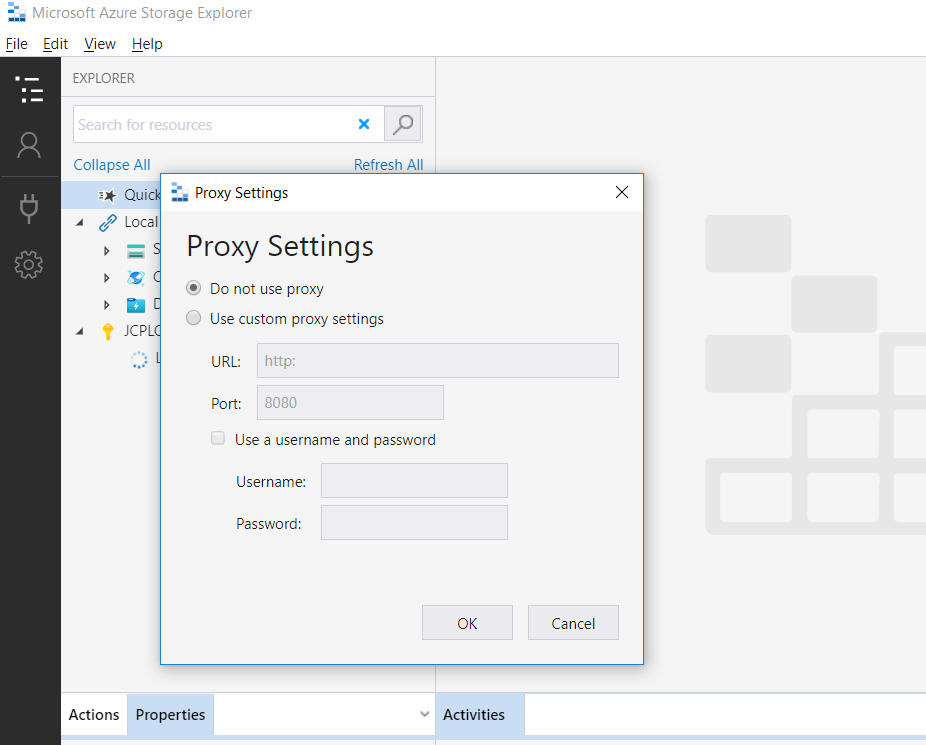
Task: Open the Explorer panel from the vertical toolbar
Action: [30, 89]
